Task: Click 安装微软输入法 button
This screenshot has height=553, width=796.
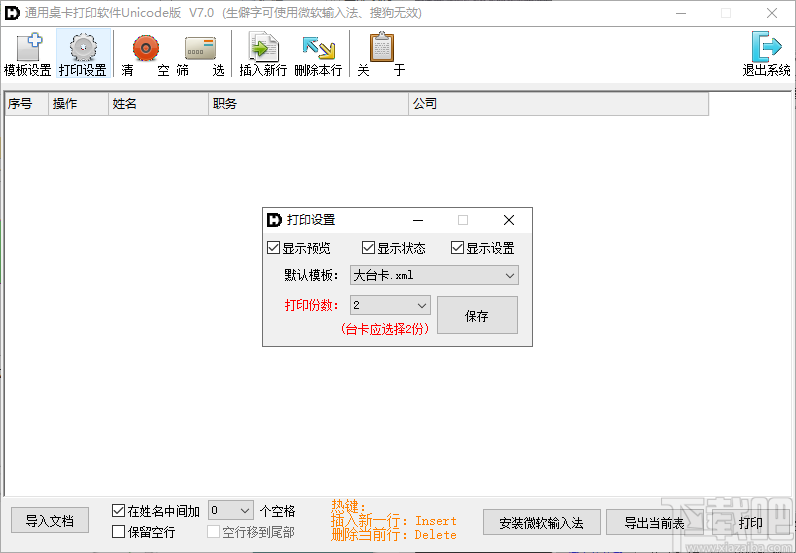Action: pyautogui.click(x=542, y=523)
